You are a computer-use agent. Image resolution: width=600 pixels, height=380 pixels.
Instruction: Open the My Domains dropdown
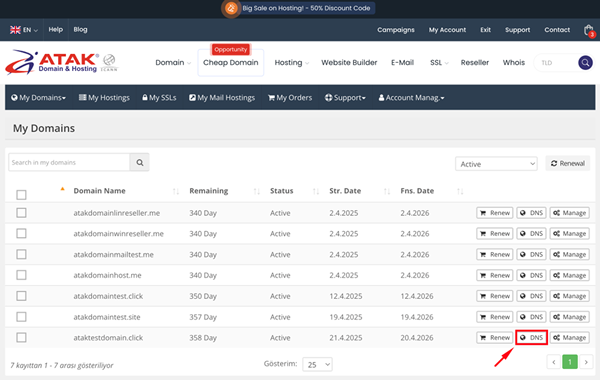[x=39, y=98]
